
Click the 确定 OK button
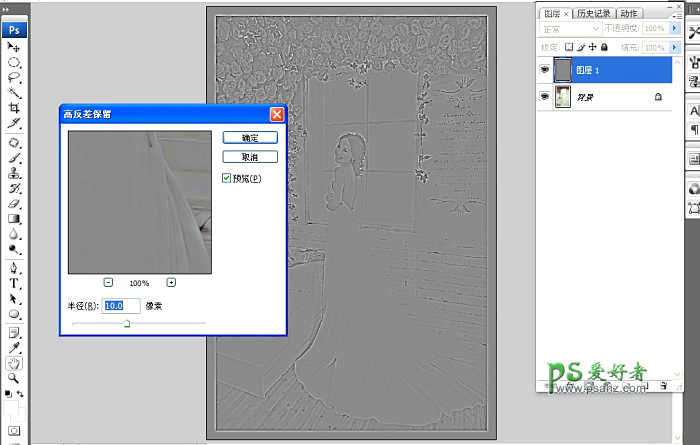click(242, 137)
